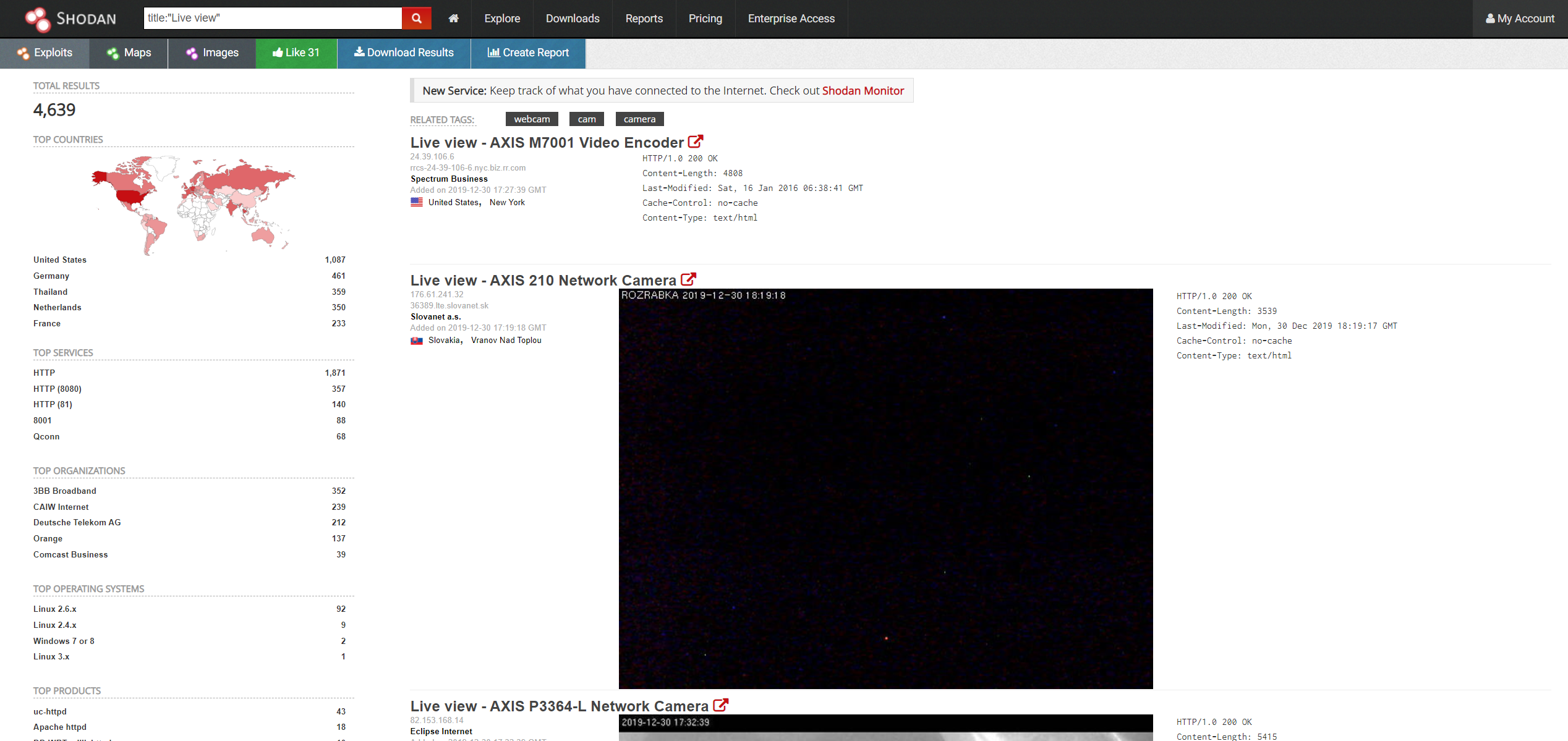Filter by United States result location

(454, 202)
